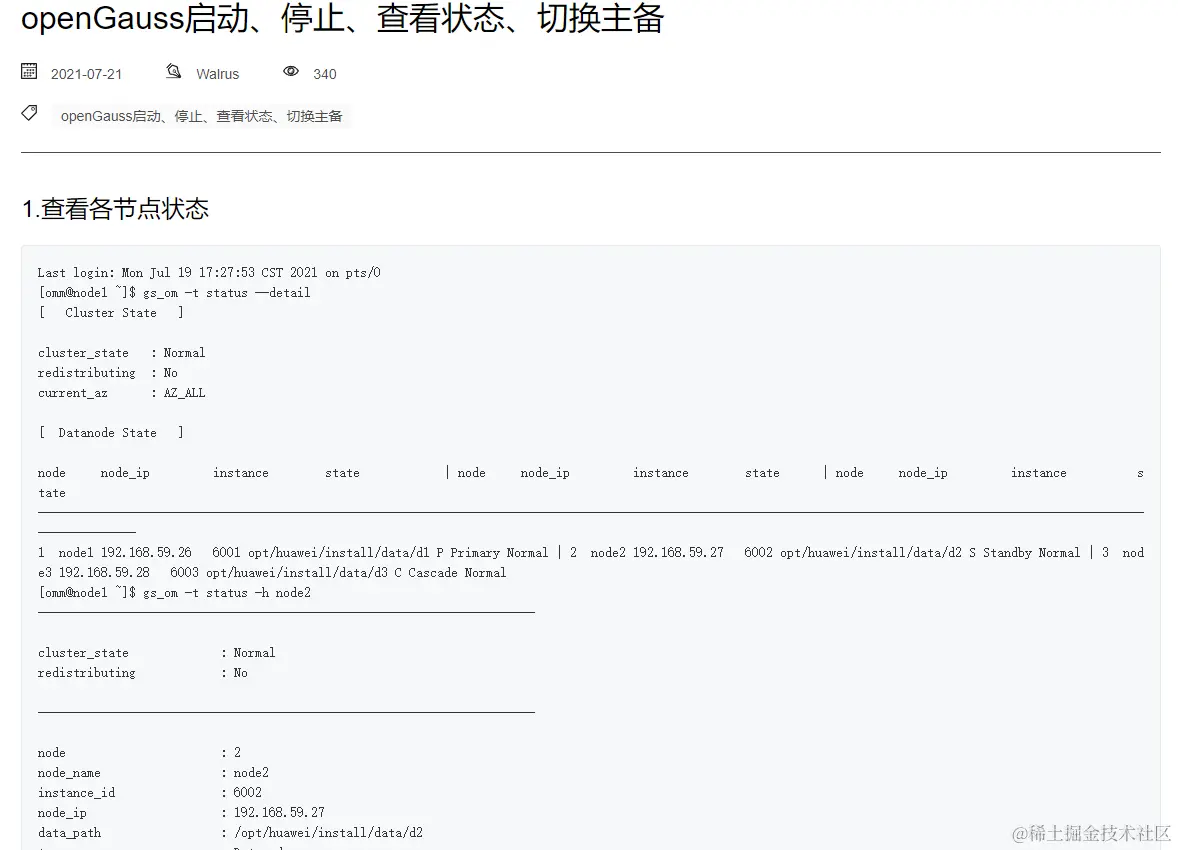The image size is (1178, 850).
Task: Click the eye icon showing the view count
Action: coord(291,72)
